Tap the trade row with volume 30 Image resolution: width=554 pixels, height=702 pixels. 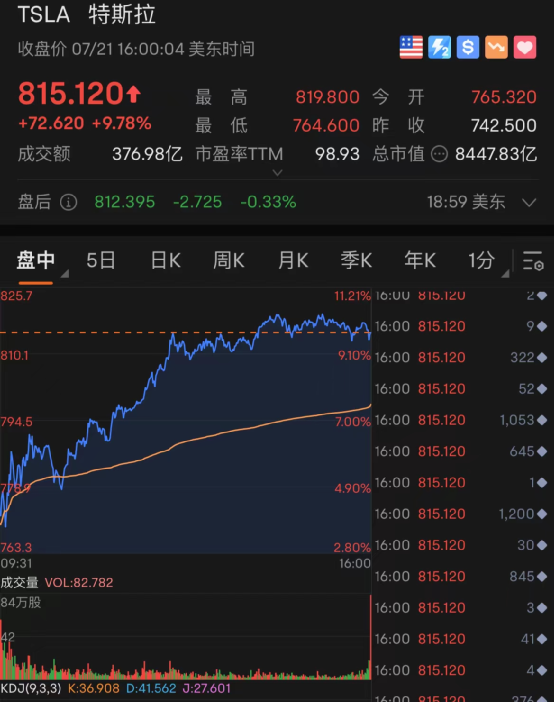pyautogui.click(x=461, y=545)
